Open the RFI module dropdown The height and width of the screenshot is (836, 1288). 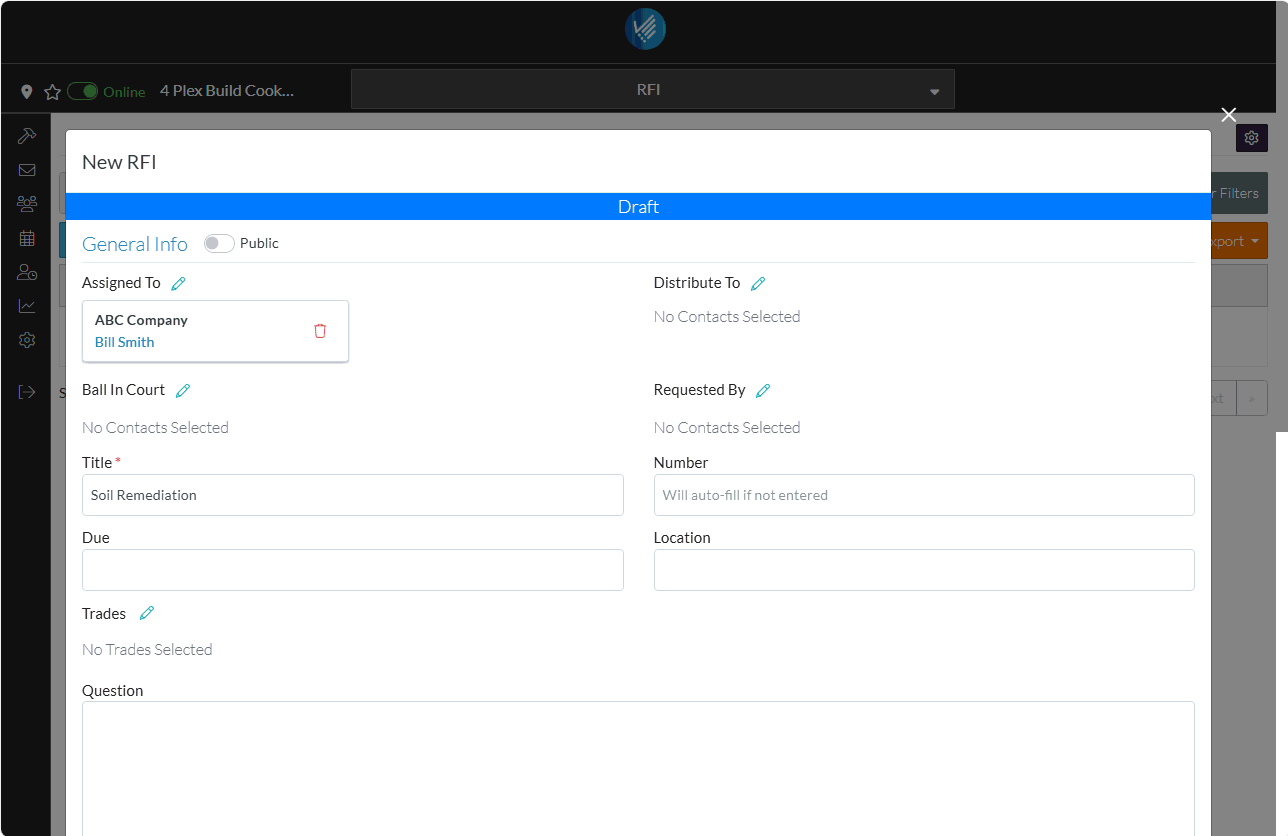click(x=653, y=89)
